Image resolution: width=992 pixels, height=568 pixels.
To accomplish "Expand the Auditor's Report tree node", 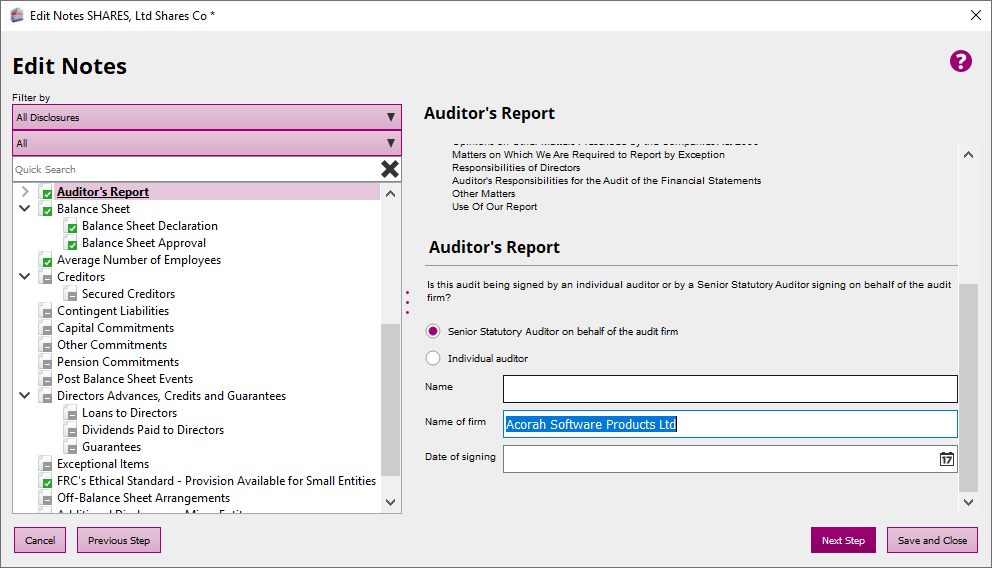I will [25, 192].
